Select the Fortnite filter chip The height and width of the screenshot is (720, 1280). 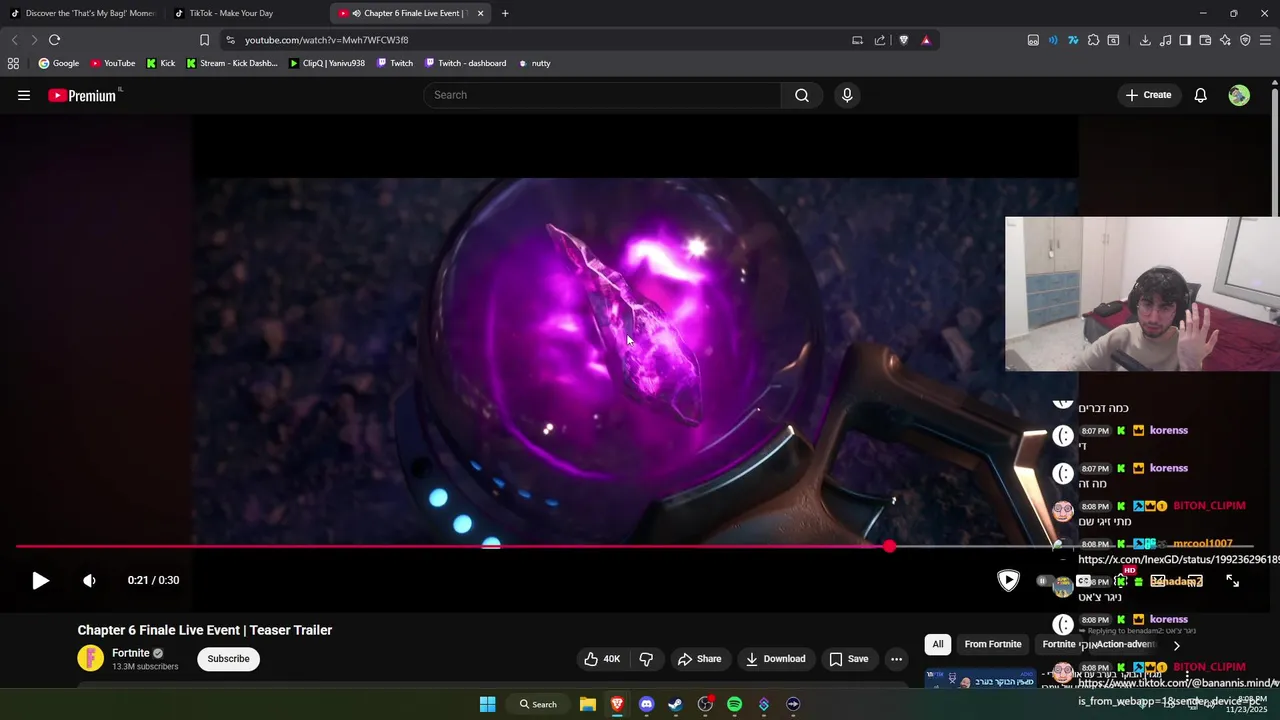(1058, 644)
